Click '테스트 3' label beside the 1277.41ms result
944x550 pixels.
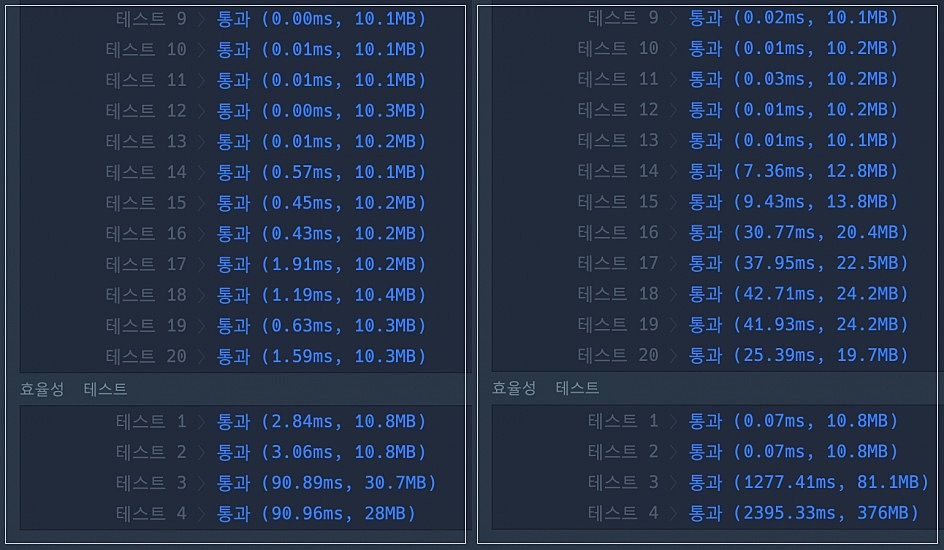623,482
